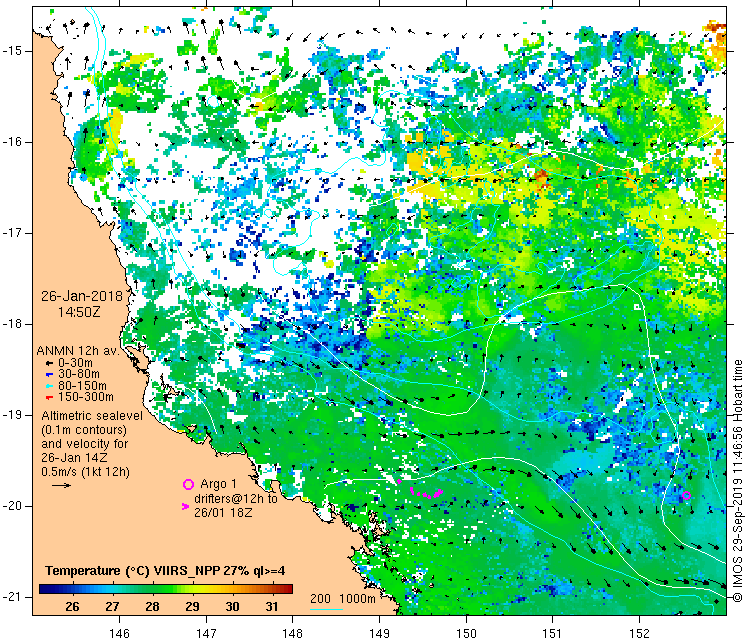Click colorbar tick label 26
The width and height of the screenshot is (750, 640).
point(72,607)
